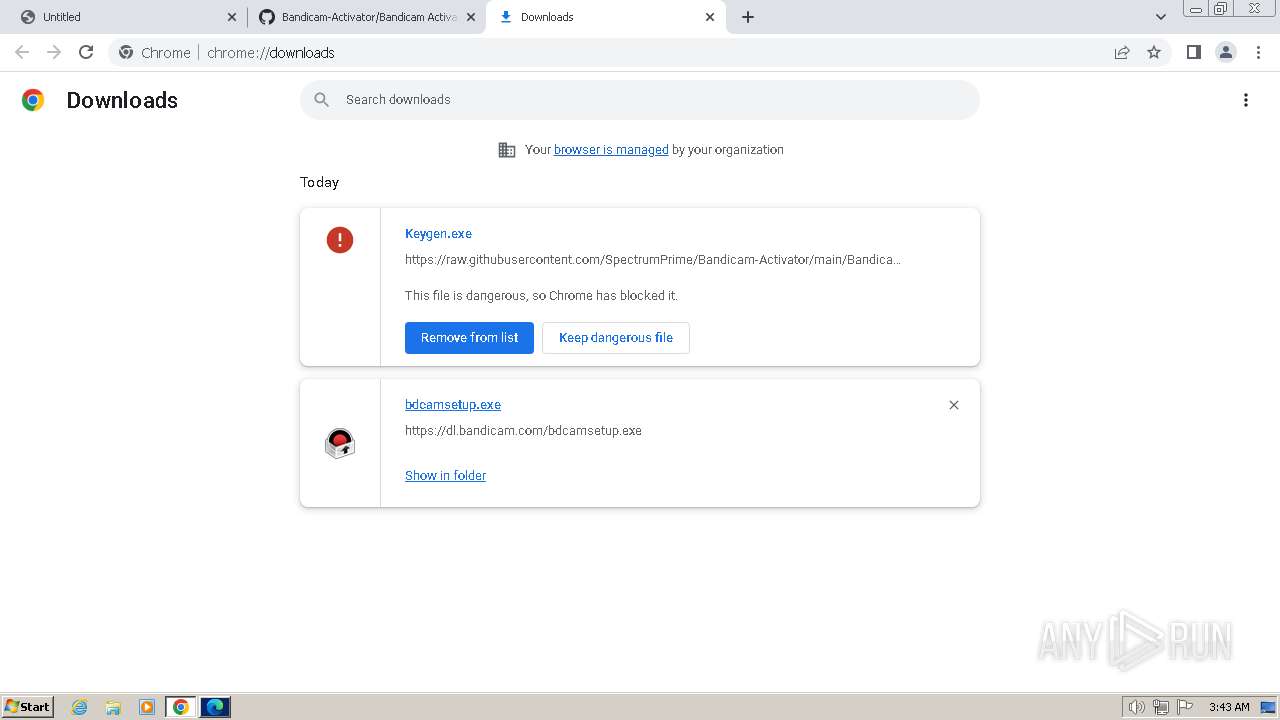Click the Chrome blocked dangerous file message
This screenshot has height=720, width=1280.
[541, 296]
